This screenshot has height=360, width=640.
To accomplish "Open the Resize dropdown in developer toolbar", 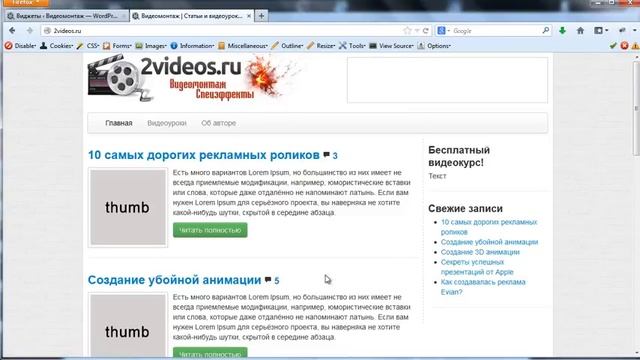I will (321, 46).
